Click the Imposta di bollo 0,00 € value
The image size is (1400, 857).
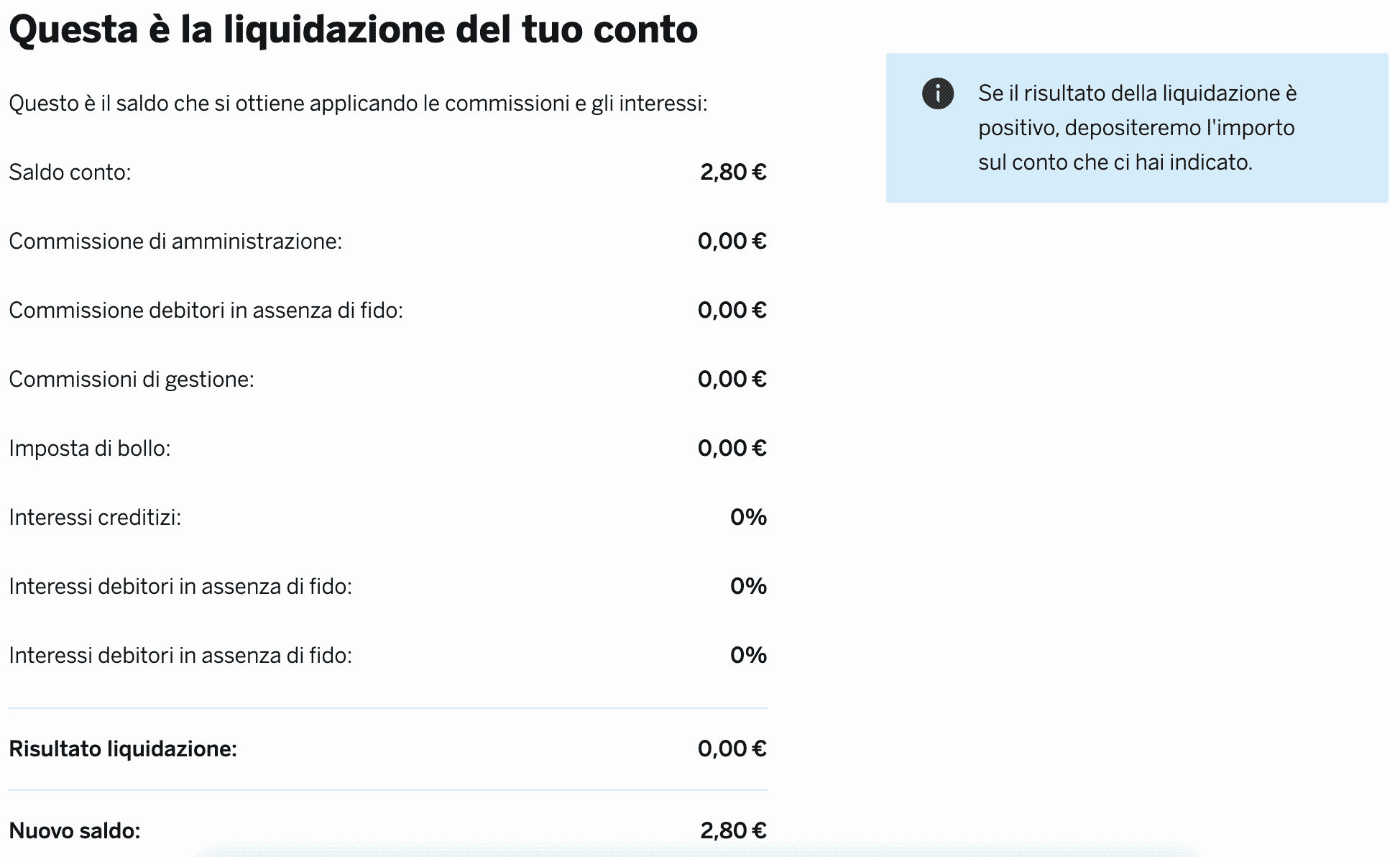pos(732,449)
